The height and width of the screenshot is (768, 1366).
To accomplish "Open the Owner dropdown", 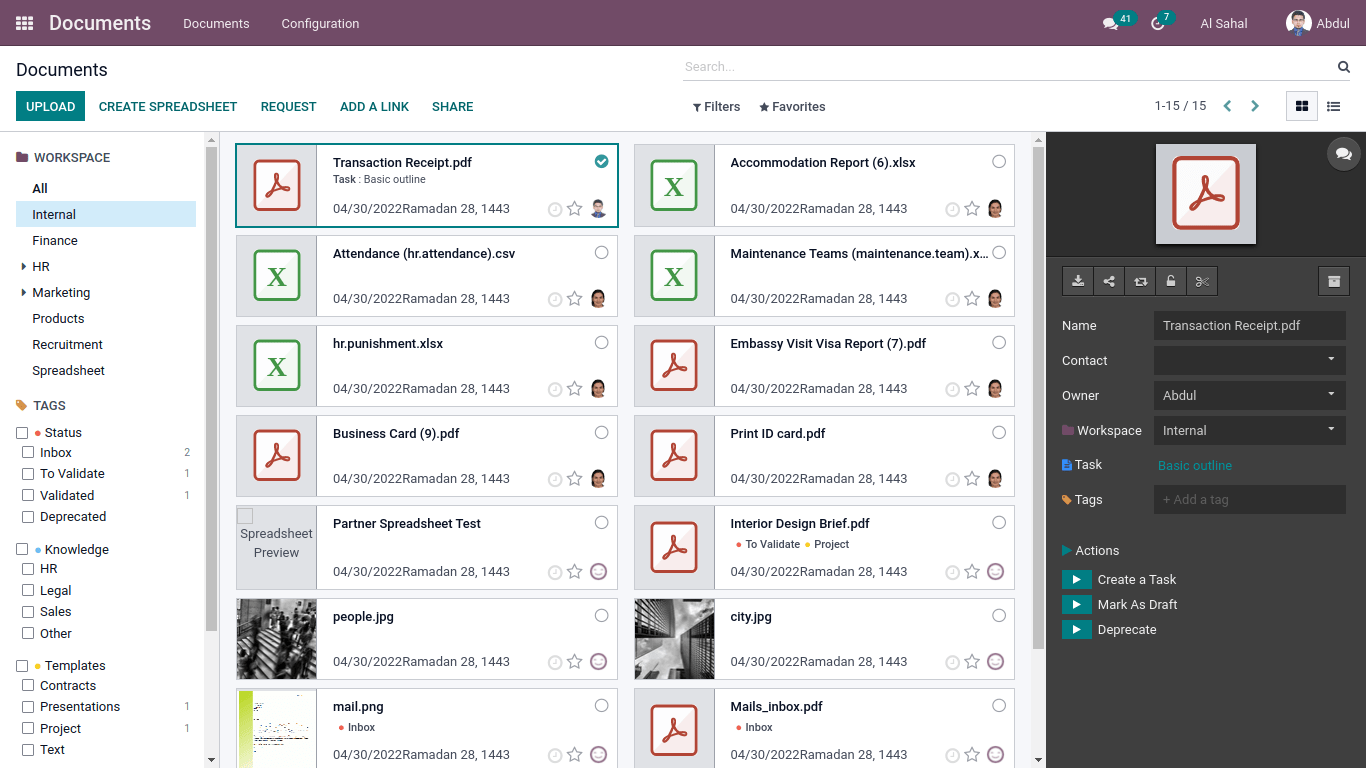I will click(x=1249, y=395).
